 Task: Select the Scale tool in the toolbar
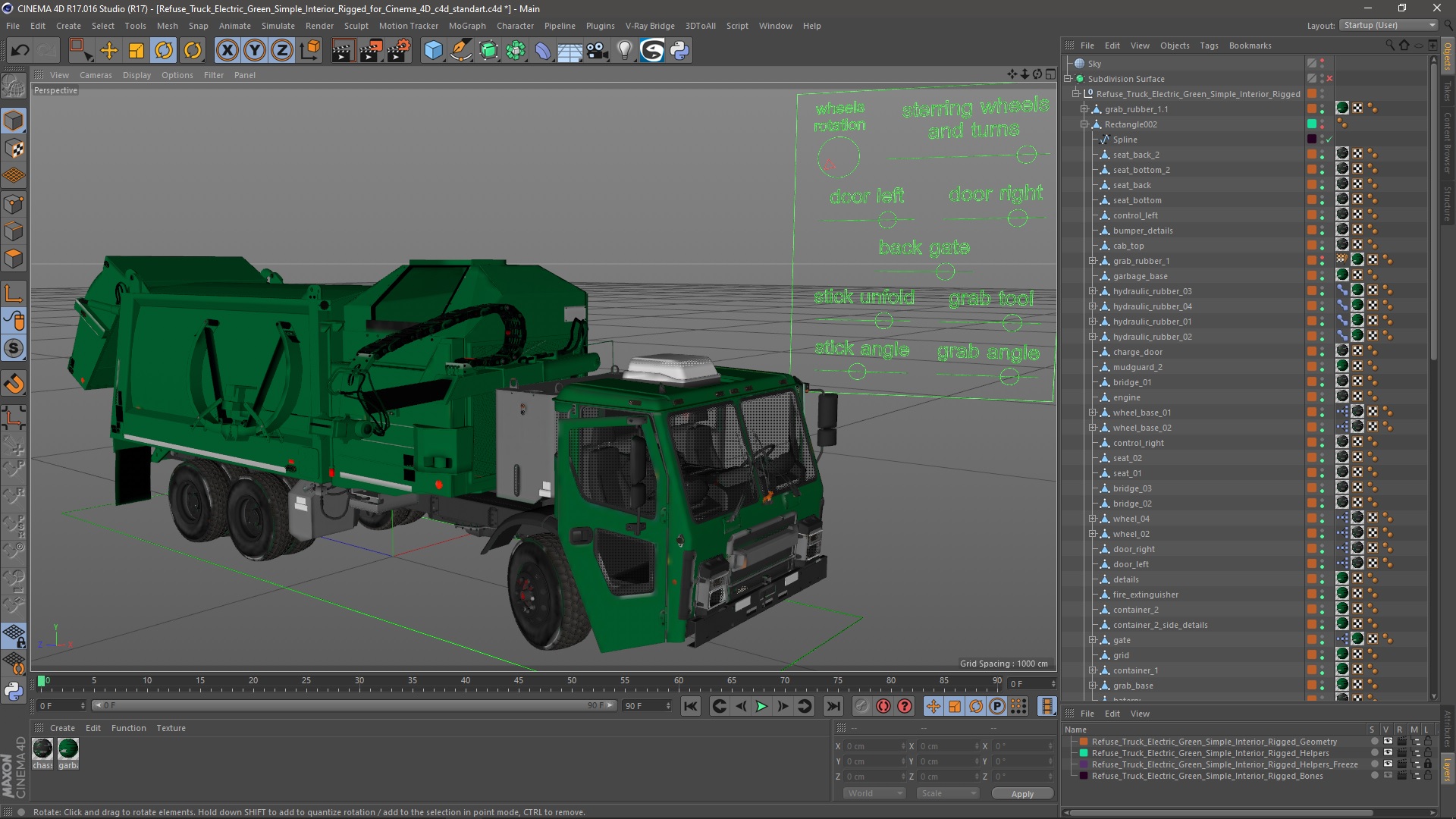(136, 51)
